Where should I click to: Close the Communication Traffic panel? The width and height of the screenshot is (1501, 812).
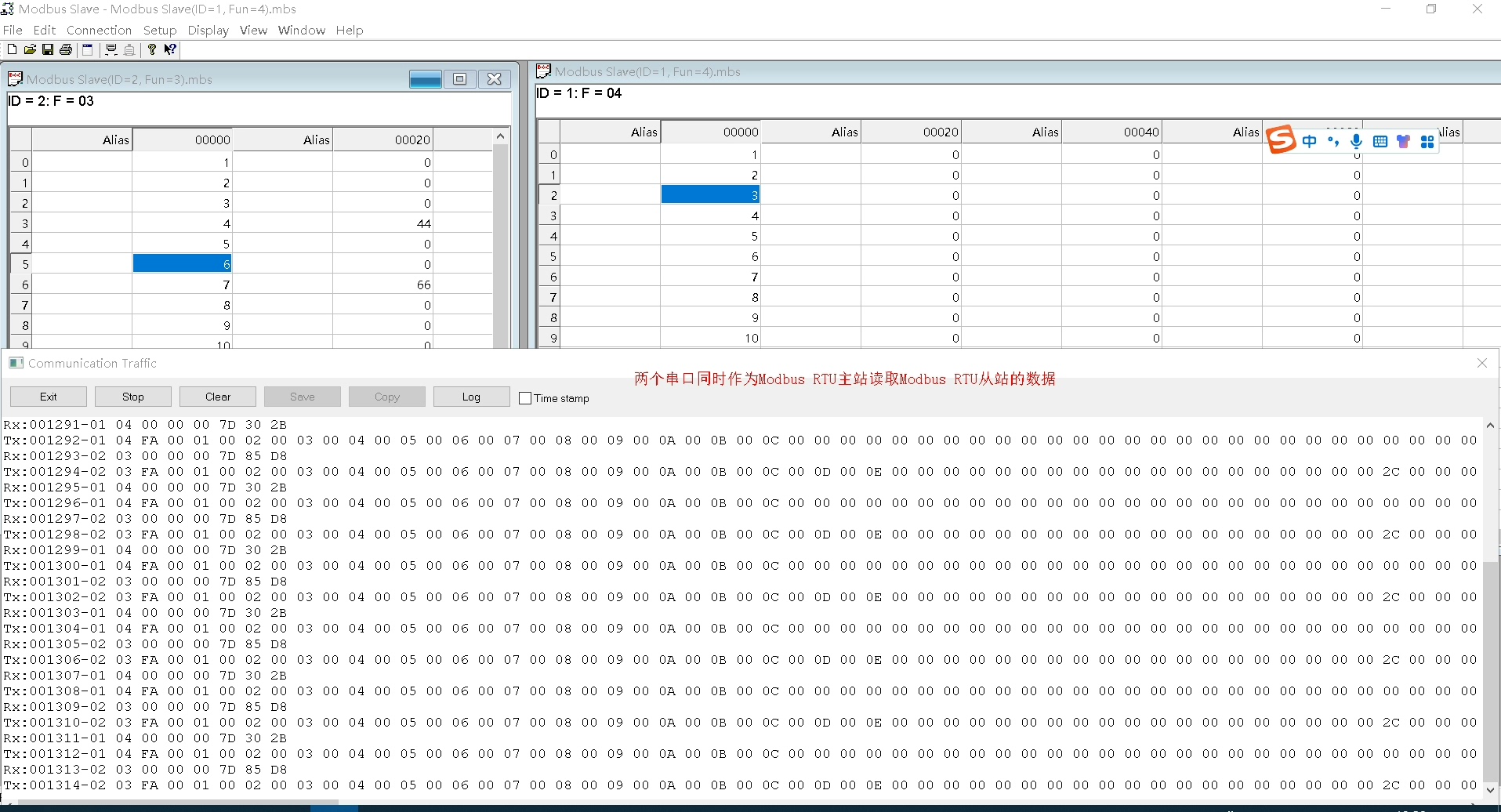click(1481, 363)
